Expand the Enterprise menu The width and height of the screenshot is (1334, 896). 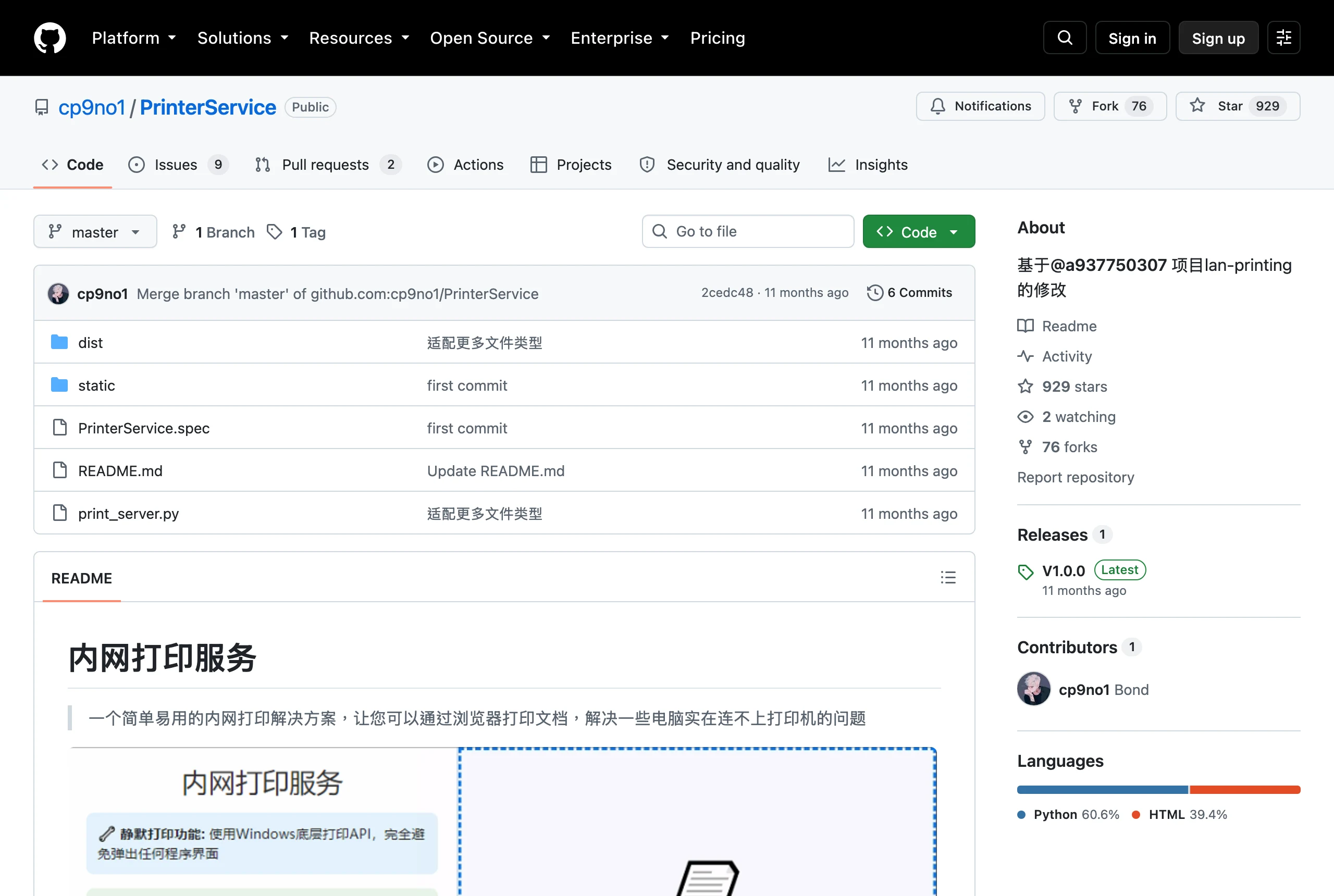(620, 38)
